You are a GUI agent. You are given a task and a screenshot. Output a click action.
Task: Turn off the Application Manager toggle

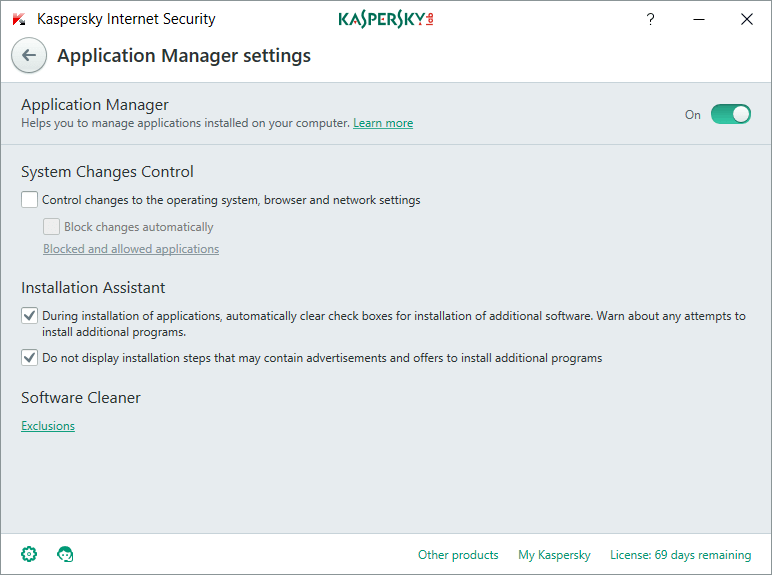pos(731,114)
